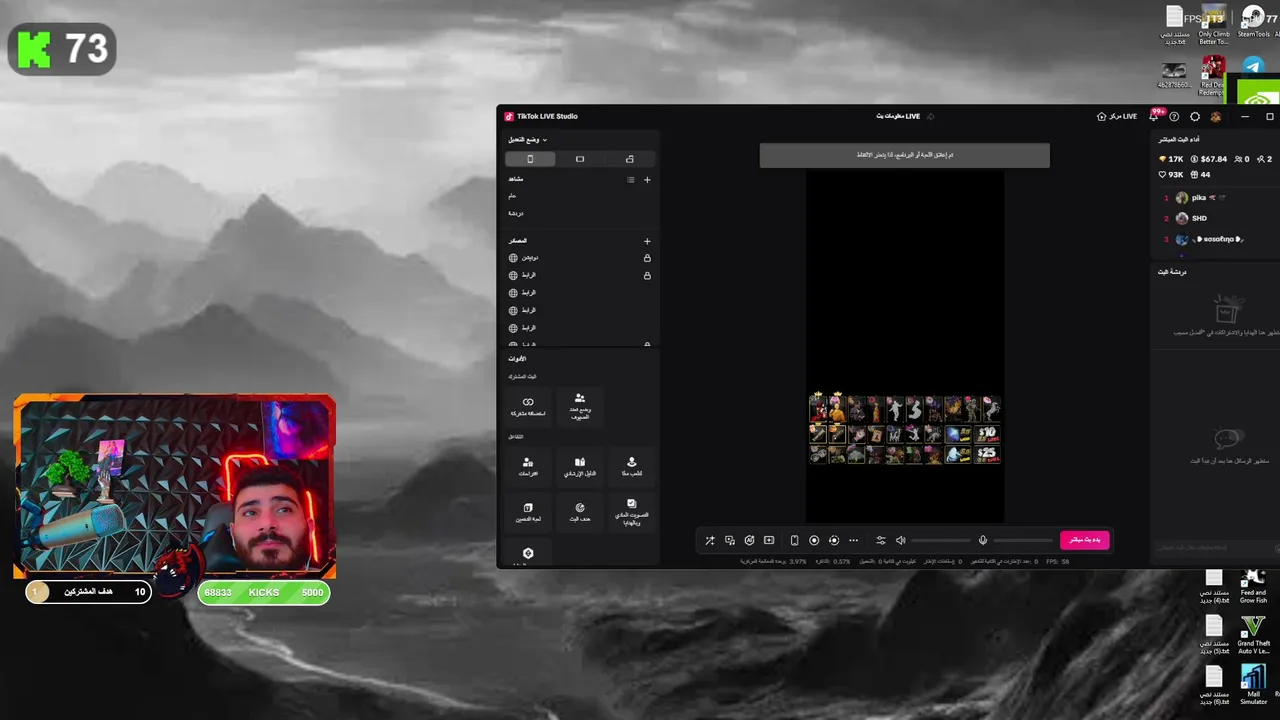Add a new source with the plus icon

(647, 241)
